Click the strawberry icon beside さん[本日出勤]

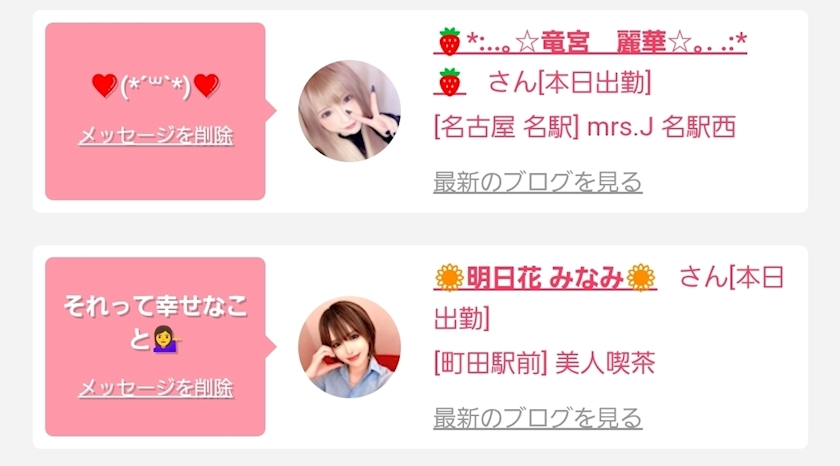[x=449, y=82]
